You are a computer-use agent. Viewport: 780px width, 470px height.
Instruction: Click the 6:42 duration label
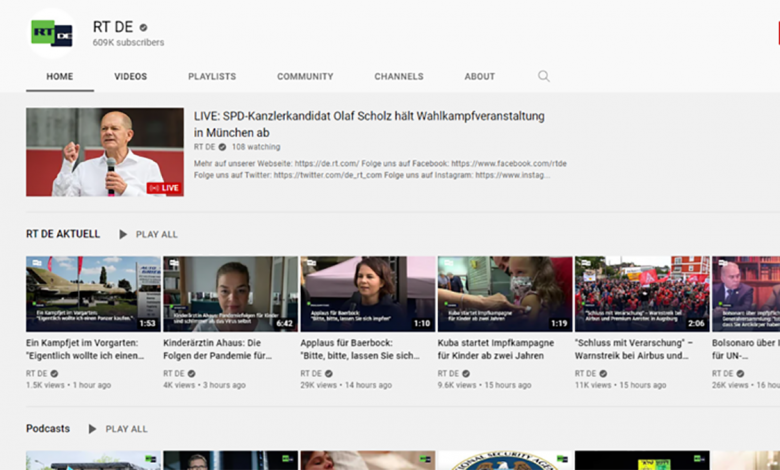[285, 323]
